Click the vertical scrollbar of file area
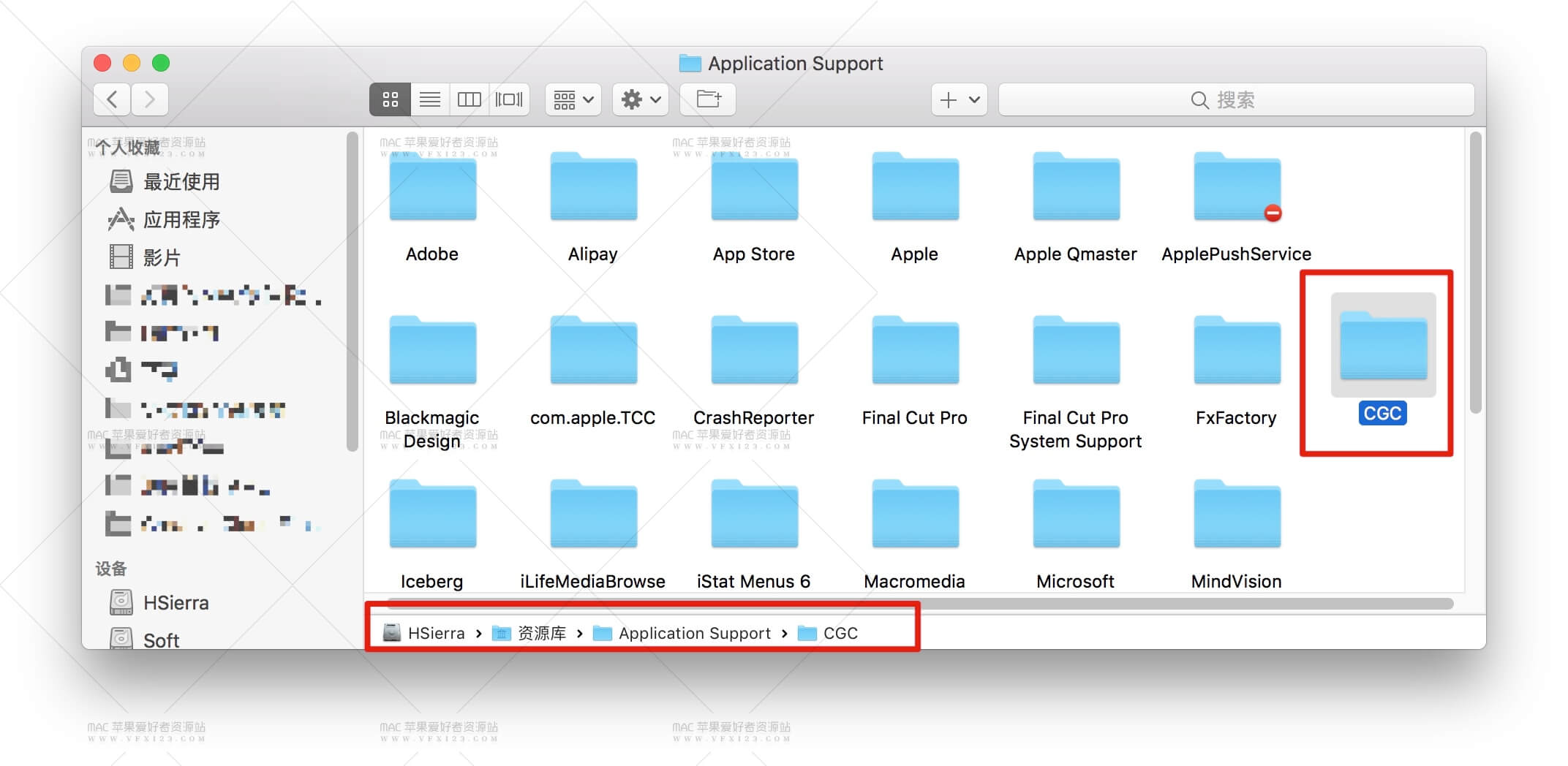Screen dimensions: 1568x766 [1476, 272]
